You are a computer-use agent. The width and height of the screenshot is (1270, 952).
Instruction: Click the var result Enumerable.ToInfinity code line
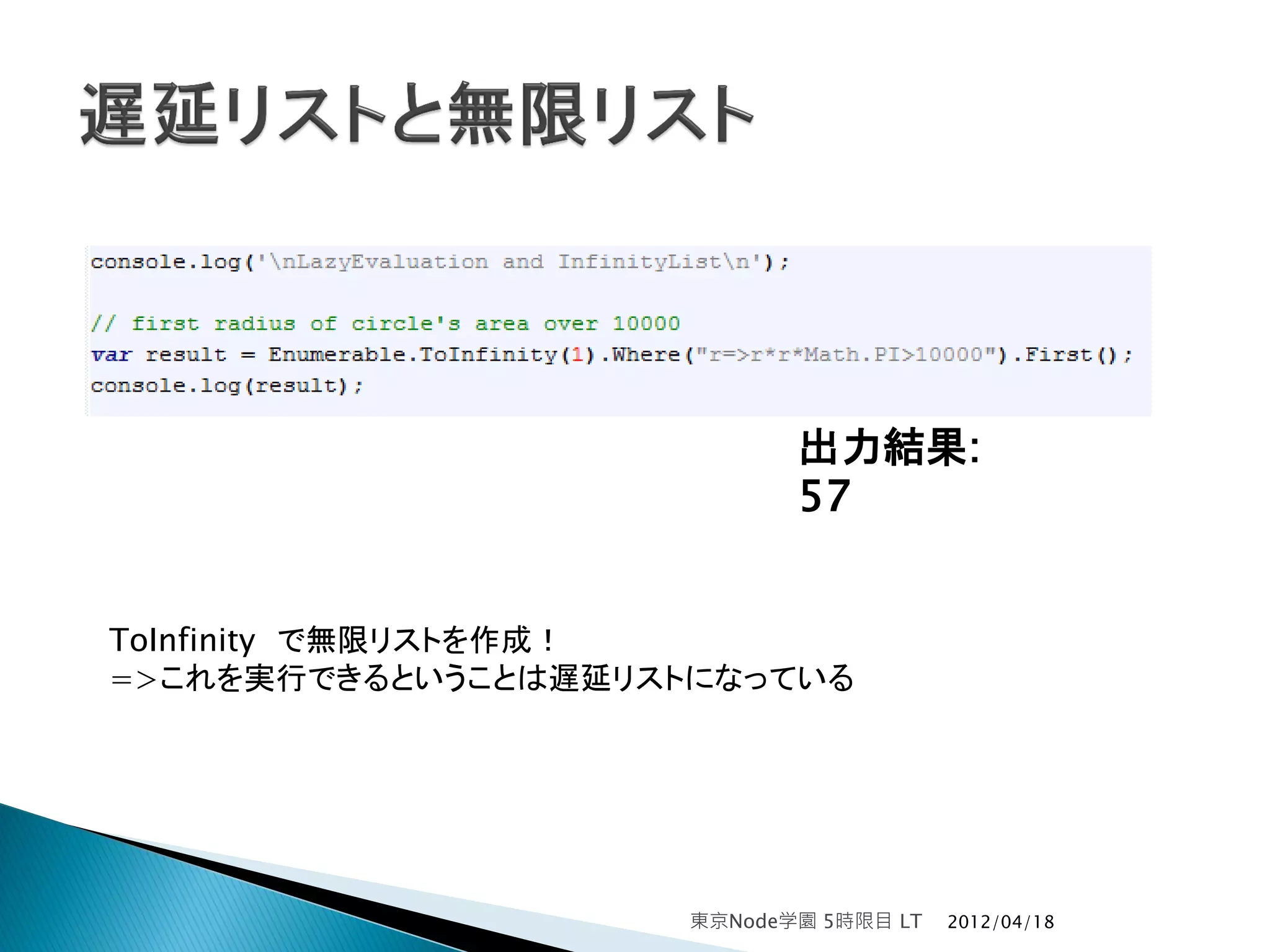[x=611, y=355]
